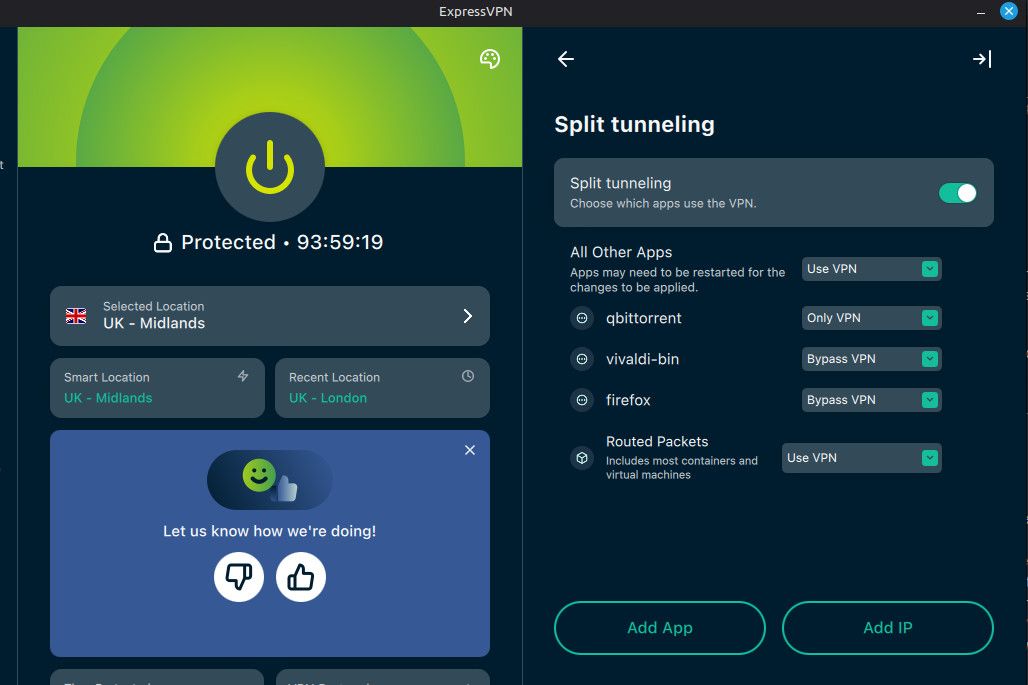Click 'Choose which apps use the VPN.' text

point(663,204)
